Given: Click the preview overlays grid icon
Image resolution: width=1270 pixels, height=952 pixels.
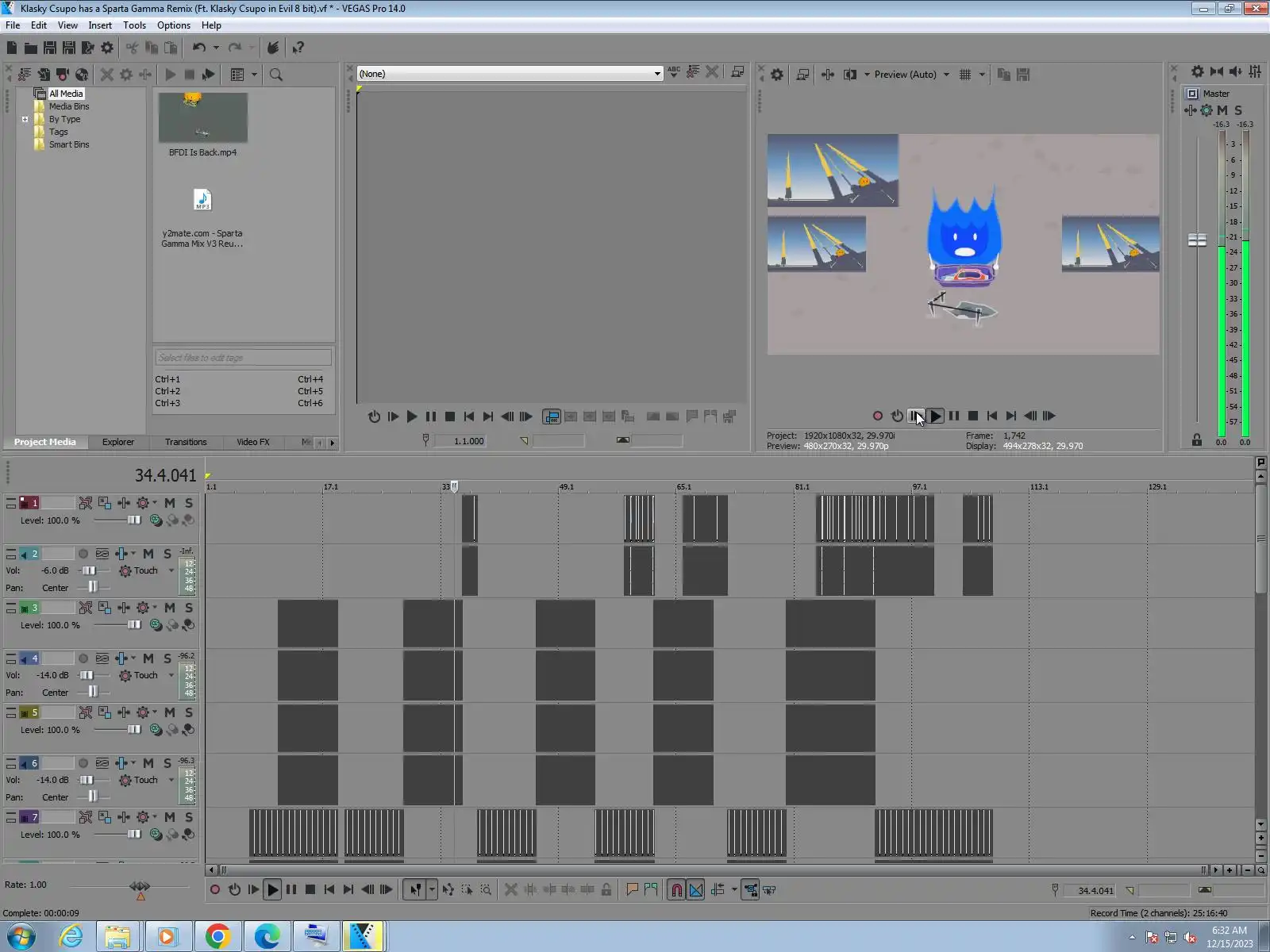Looking at the screenshot, I should pyautogui.click(x=965, y=75).
